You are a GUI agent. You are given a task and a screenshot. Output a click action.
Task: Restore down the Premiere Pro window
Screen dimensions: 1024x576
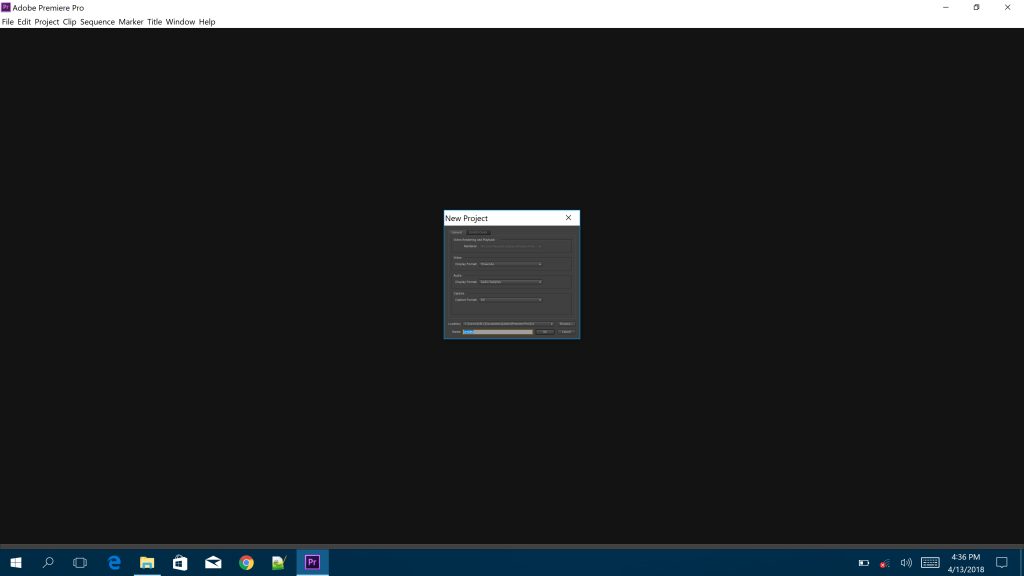click(976, 7)
